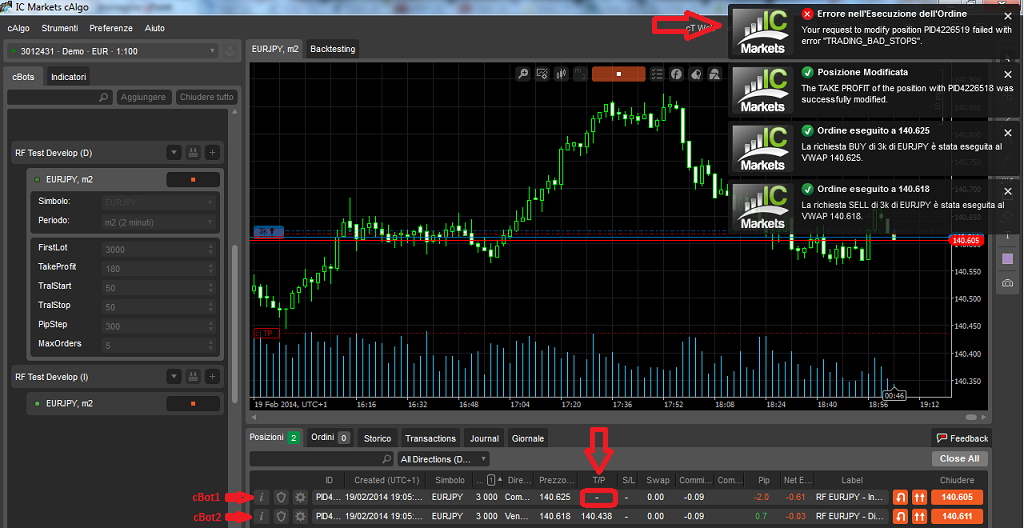
Task: Click the shapes drawing icon on chart
Action: (x=715, y=74)
